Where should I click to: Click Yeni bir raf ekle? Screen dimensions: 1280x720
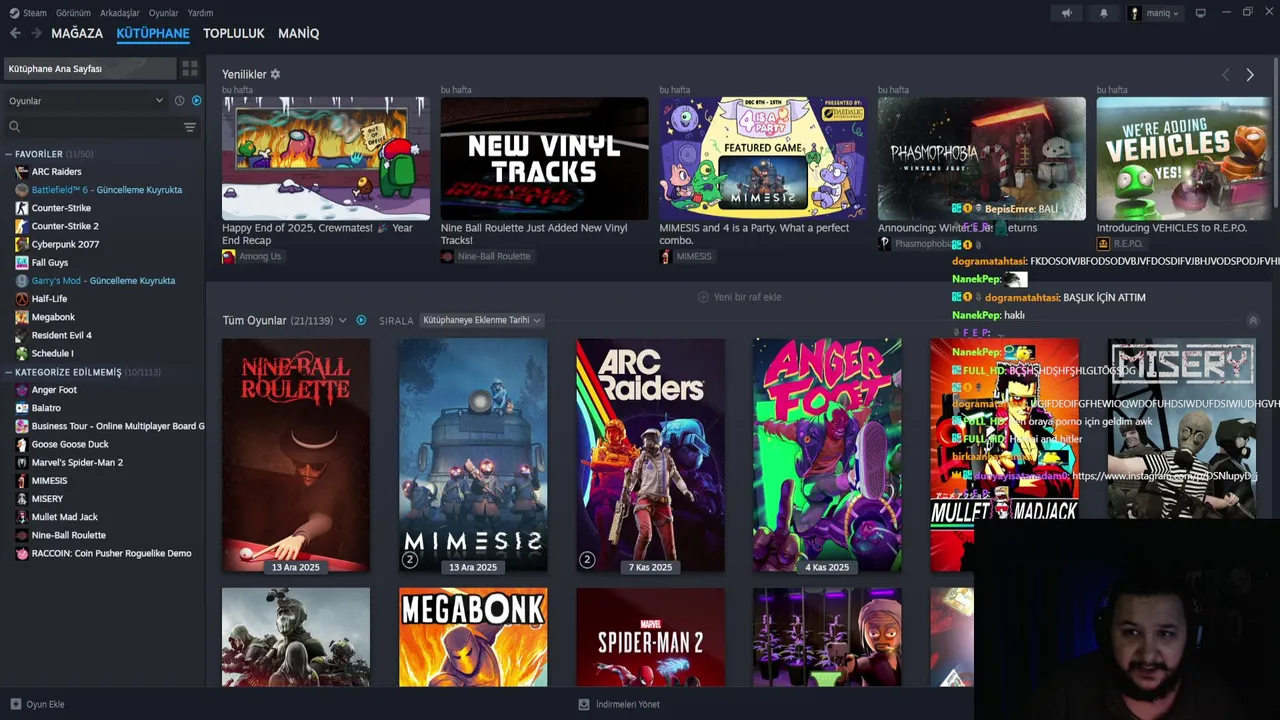click(739, 297)
